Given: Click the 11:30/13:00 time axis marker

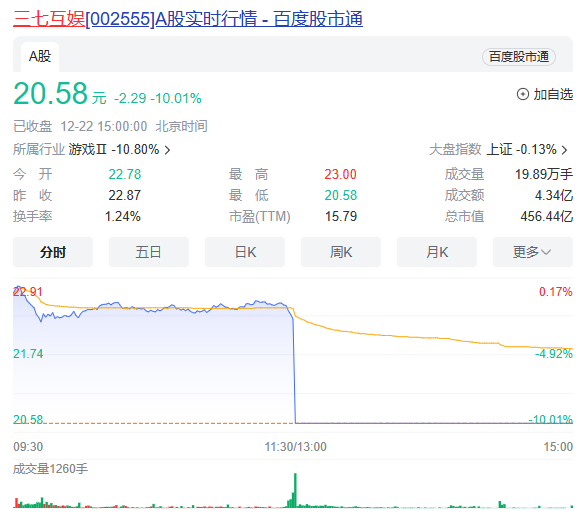Looking at the screenshot, I should 295,447.
